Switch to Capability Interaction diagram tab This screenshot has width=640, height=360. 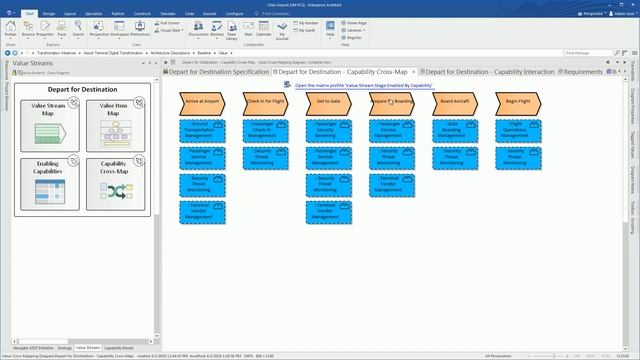(x=487, y=72)
